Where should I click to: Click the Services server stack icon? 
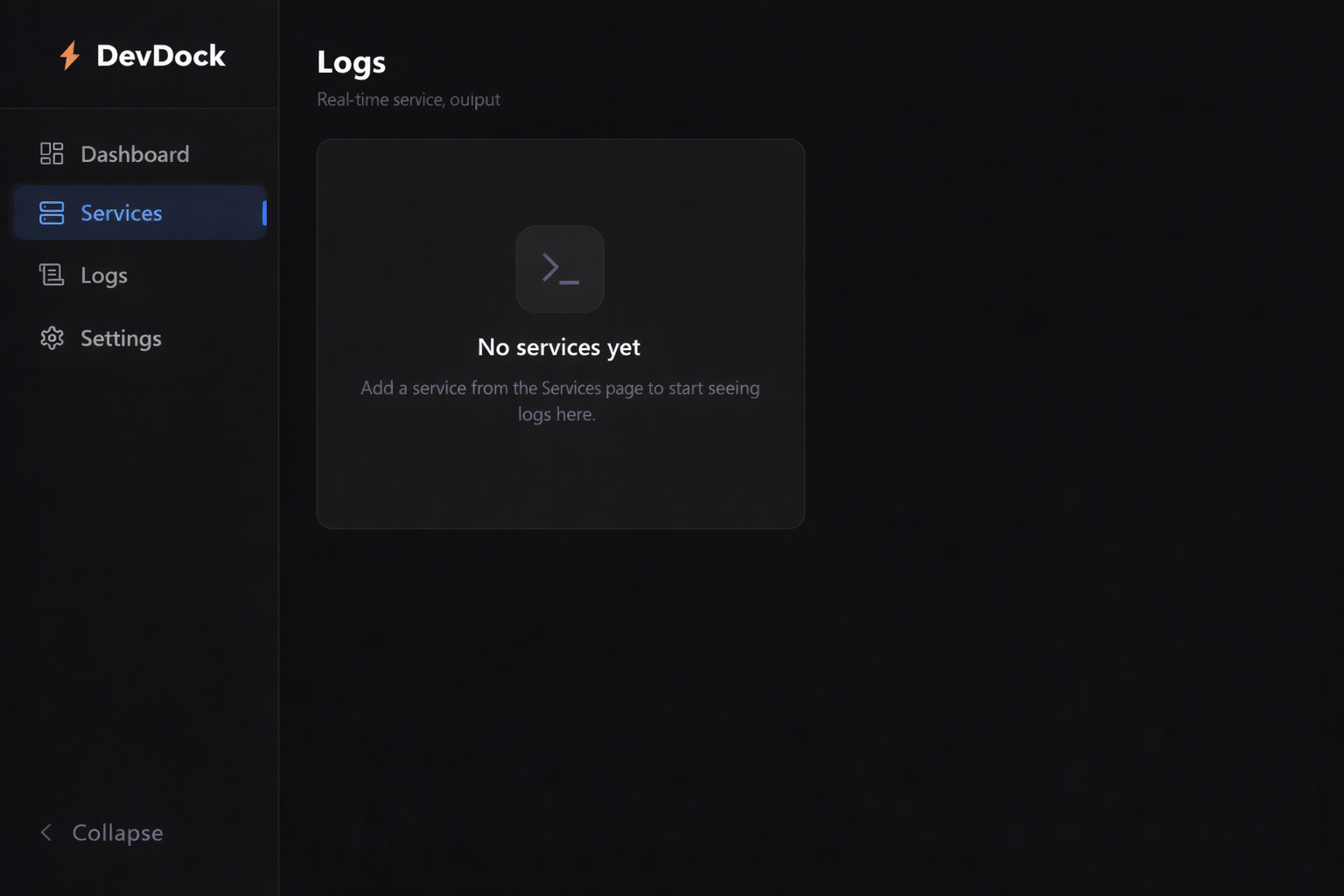(52, 213)
